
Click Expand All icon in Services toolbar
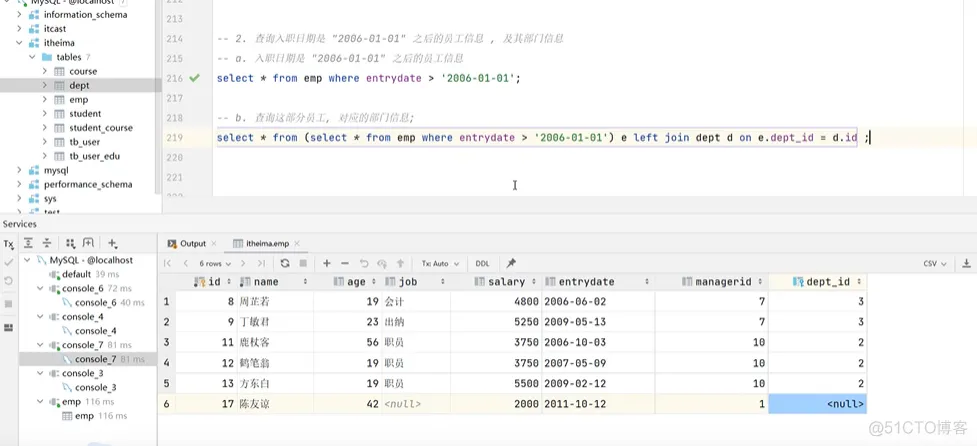(28, 244)
